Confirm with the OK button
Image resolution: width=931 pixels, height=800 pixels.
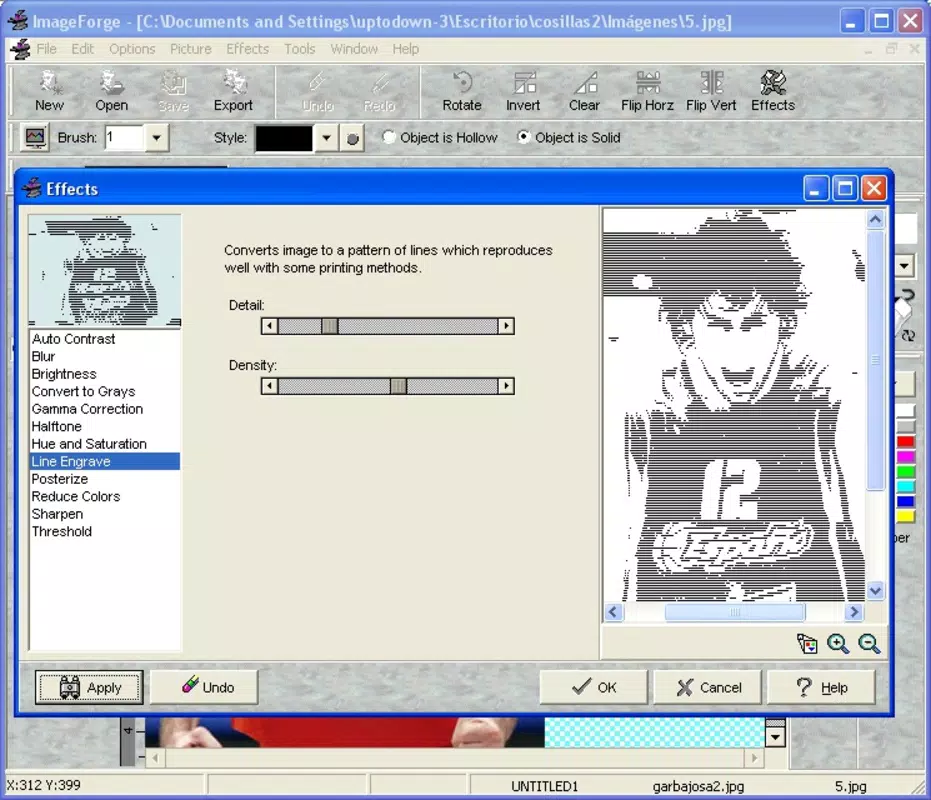[x=593, y=687]
